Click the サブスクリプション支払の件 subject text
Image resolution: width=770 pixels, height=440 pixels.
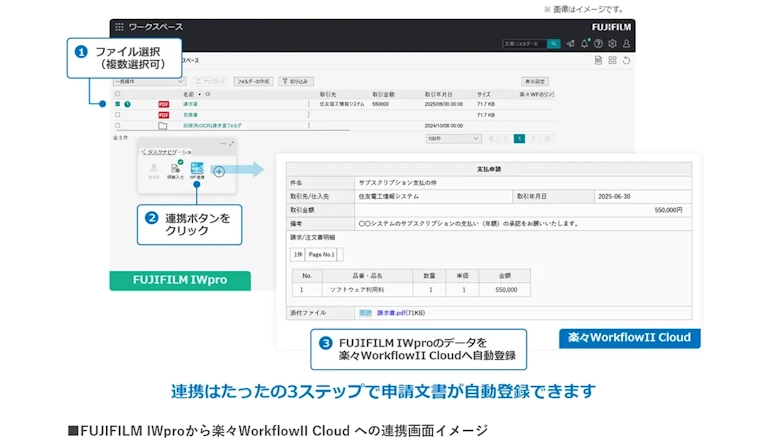click(x=398, y=183)
